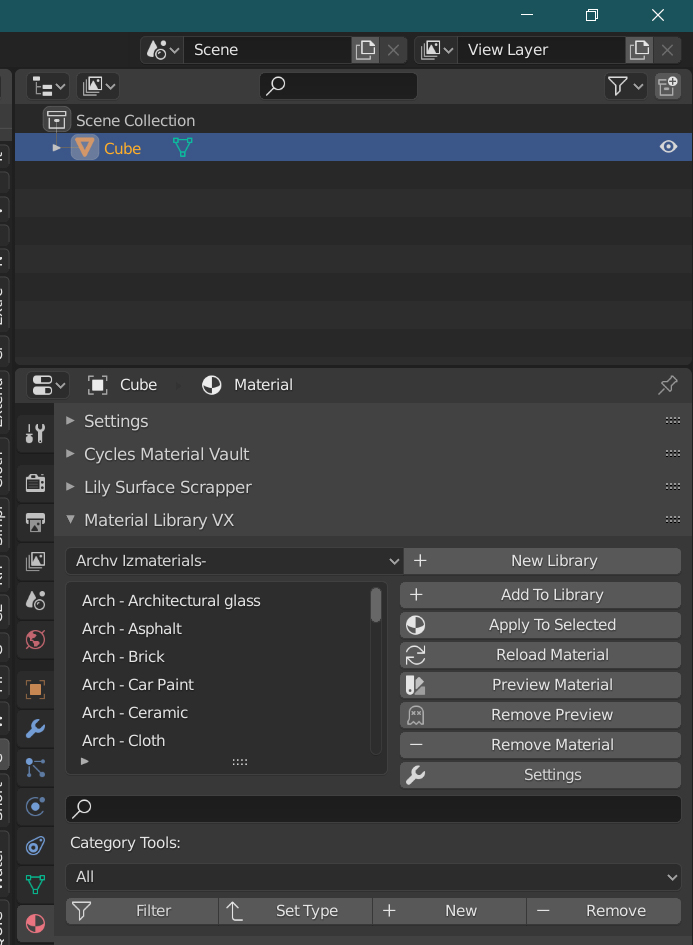Screen dimensions: 693x945
Task: Click the Preview Material button
Action: pos(541,685)
